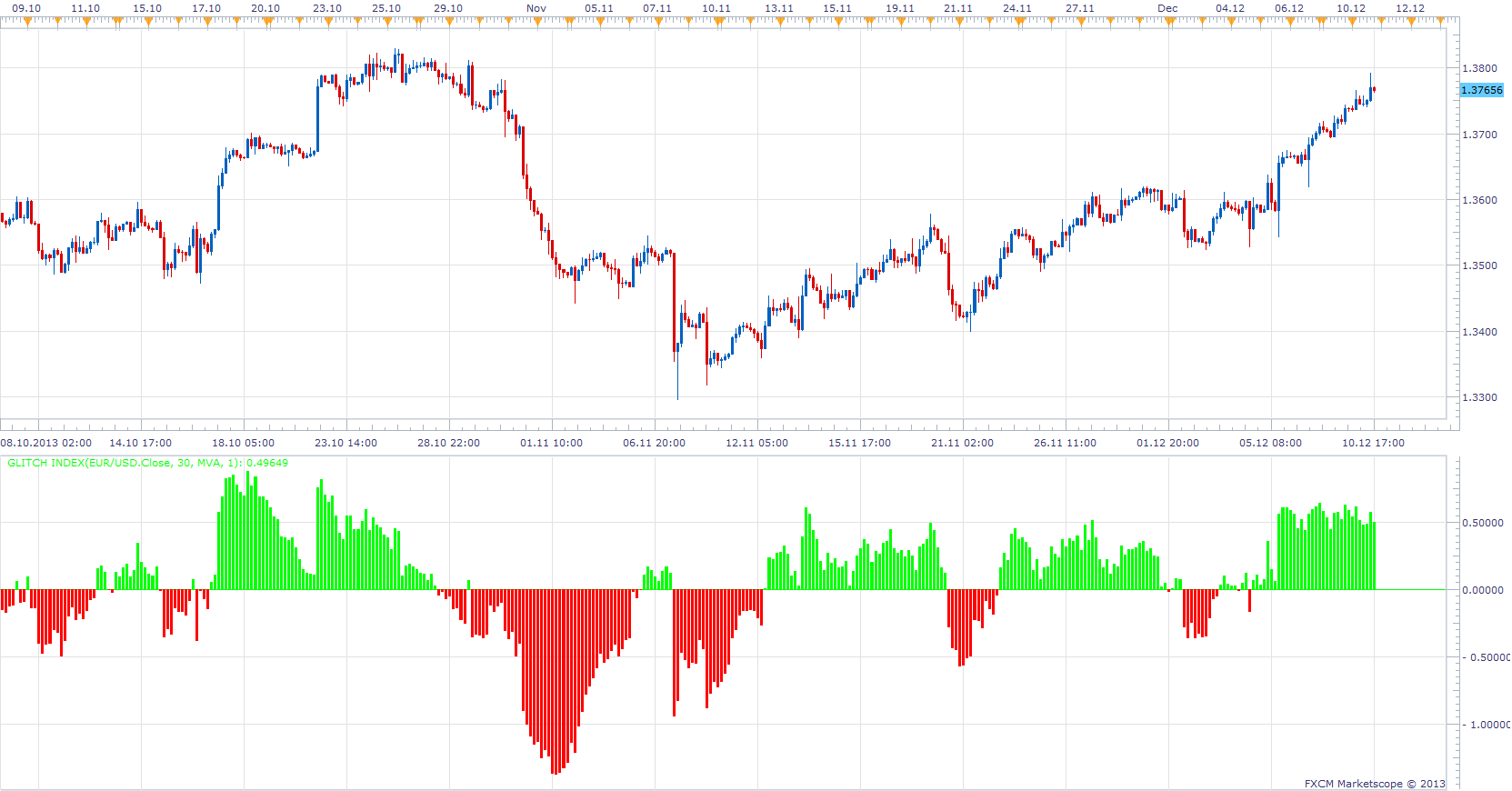The width and height of the screenshot is (1512, 791).
Task: Click the 13.11 date label on top axis
Action: [x=778, y=8]
